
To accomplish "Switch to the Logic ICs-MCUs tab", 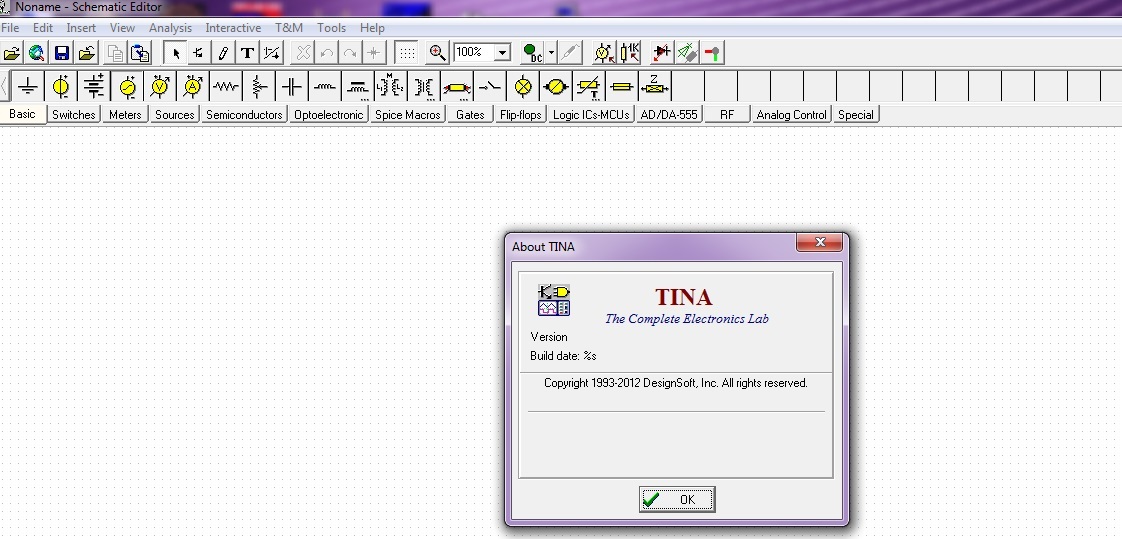I will (x=591, y=115).
